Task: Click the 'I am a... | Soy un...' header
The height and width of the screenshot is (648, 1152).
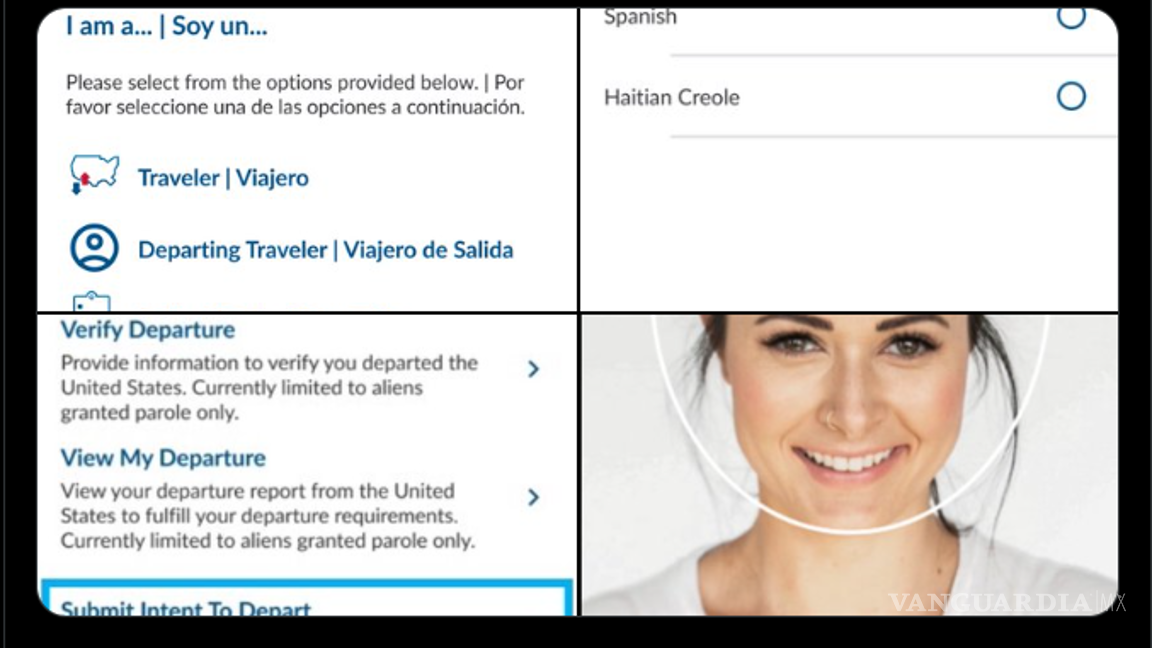Action: coord(167,26)
